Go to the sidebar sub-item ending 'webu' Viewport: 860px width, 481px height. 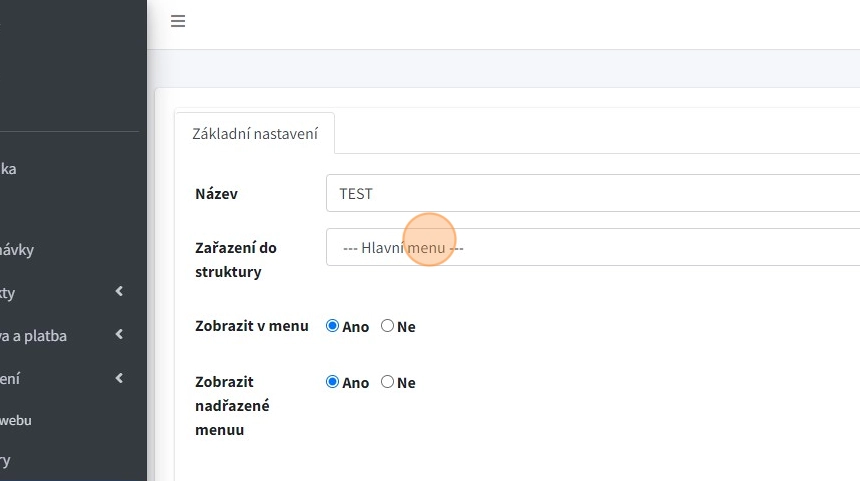click(x=15, y=420)
